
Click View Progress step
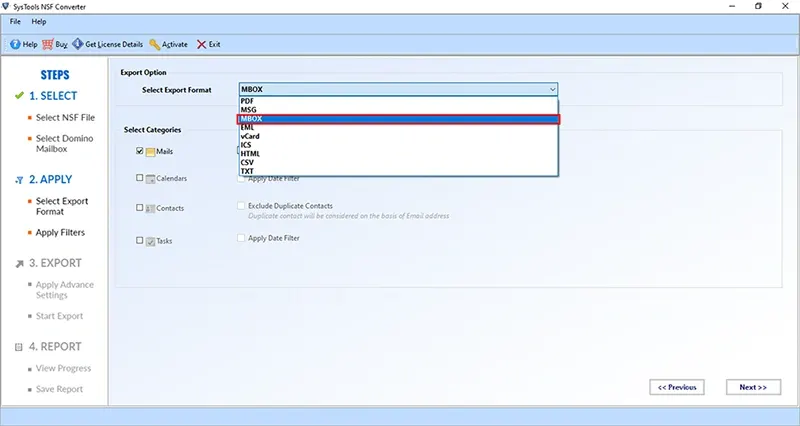63,368
